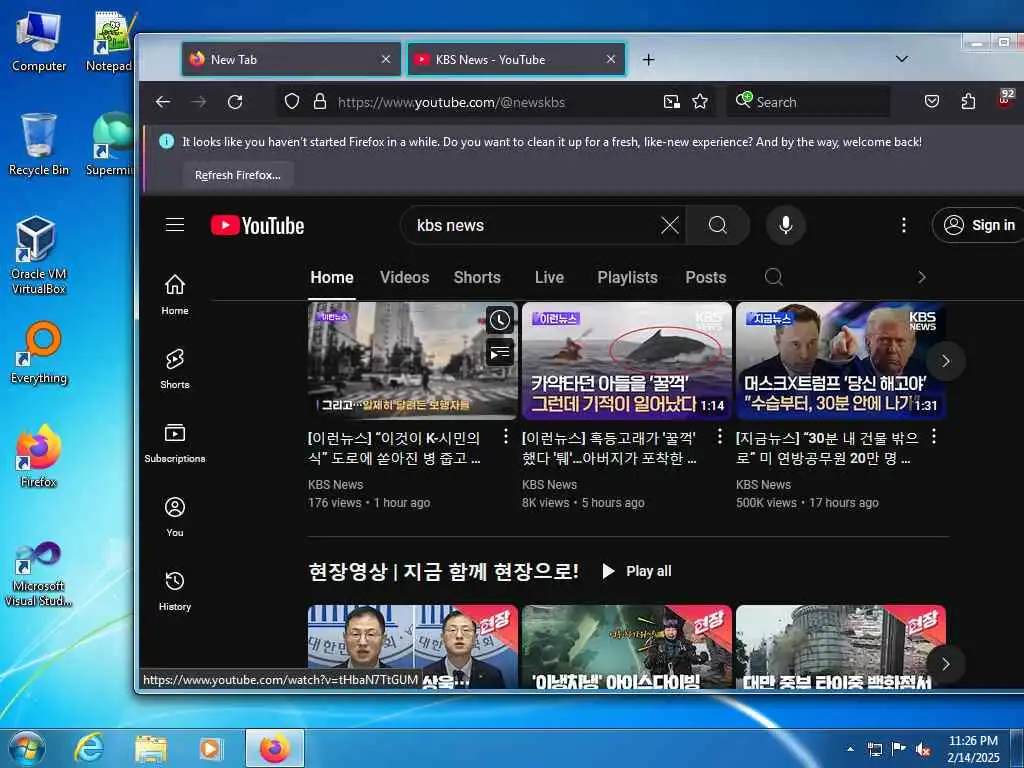Open the list all tabs dropdown
1024x768 pixels.
click(x=902, y=59)
